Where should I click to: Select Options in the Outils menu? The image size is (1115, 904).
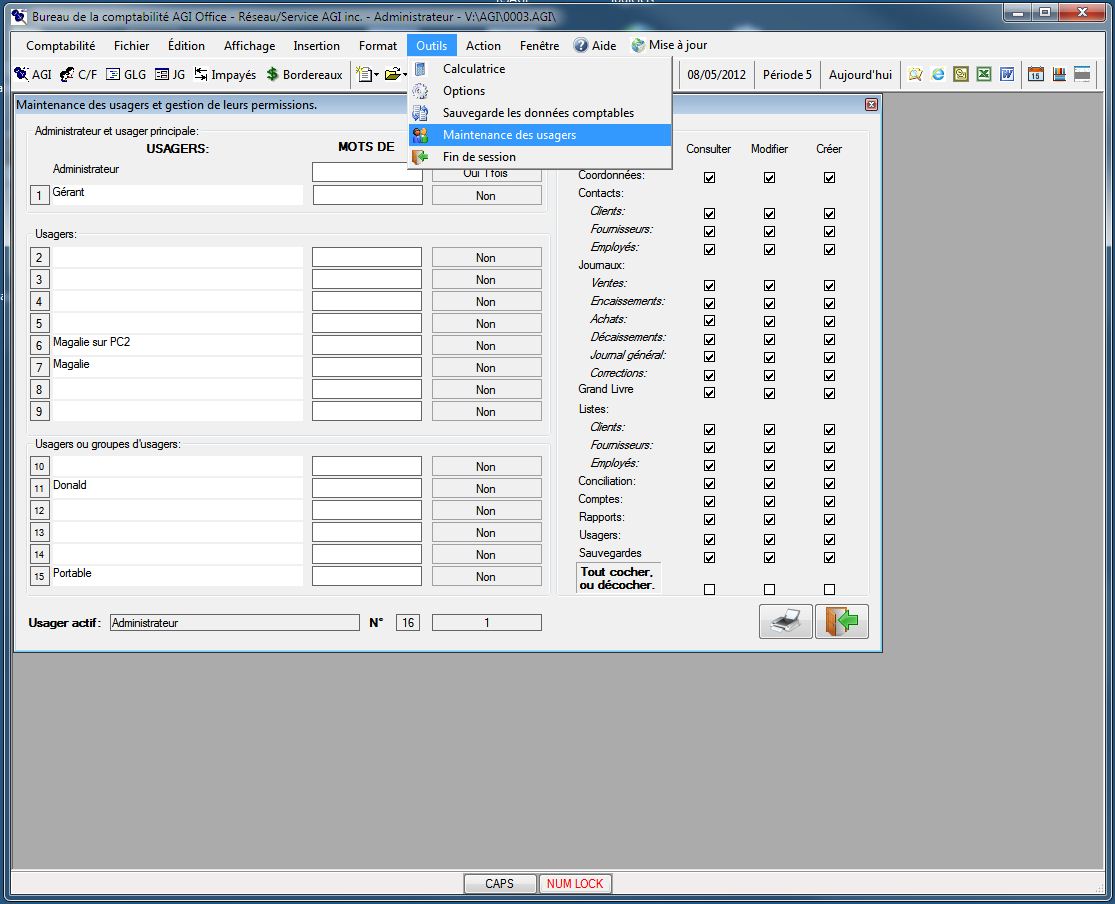540,91
